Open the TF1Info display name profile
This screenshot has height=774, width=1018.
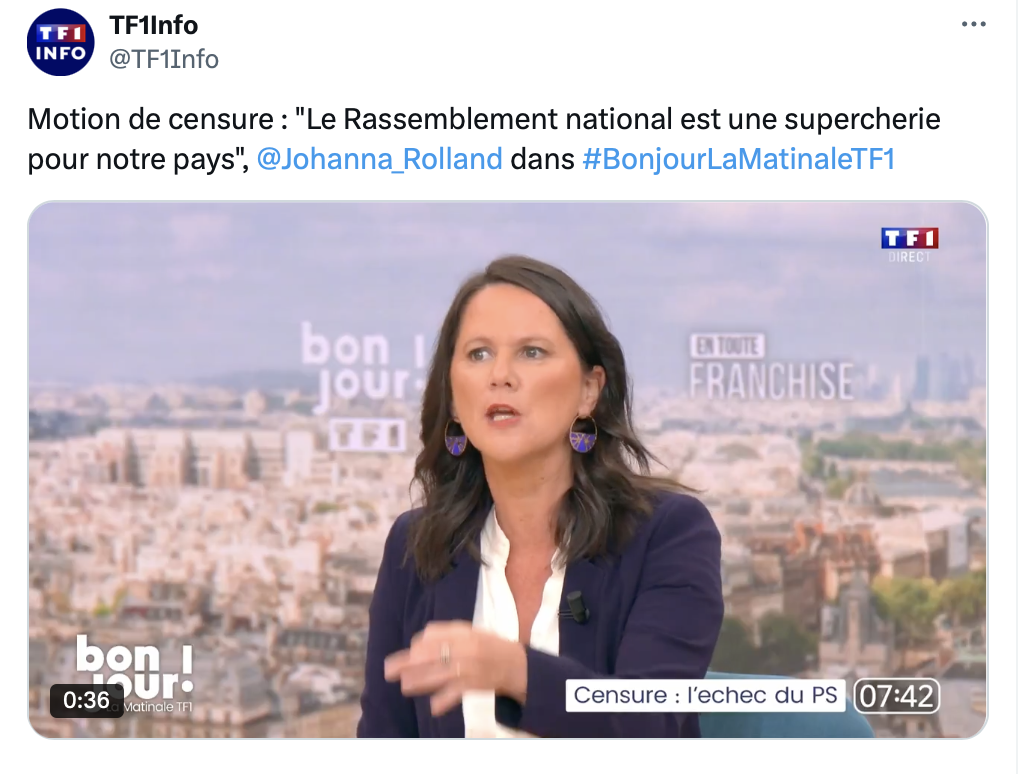point(154,25)
